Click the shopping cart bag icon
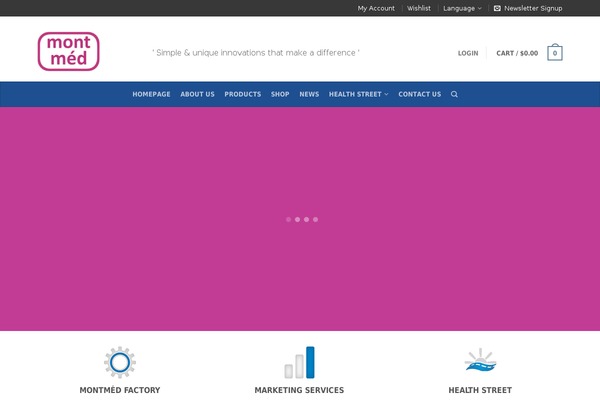The height and width of the screenshot is (400, 600). [554, 53]
